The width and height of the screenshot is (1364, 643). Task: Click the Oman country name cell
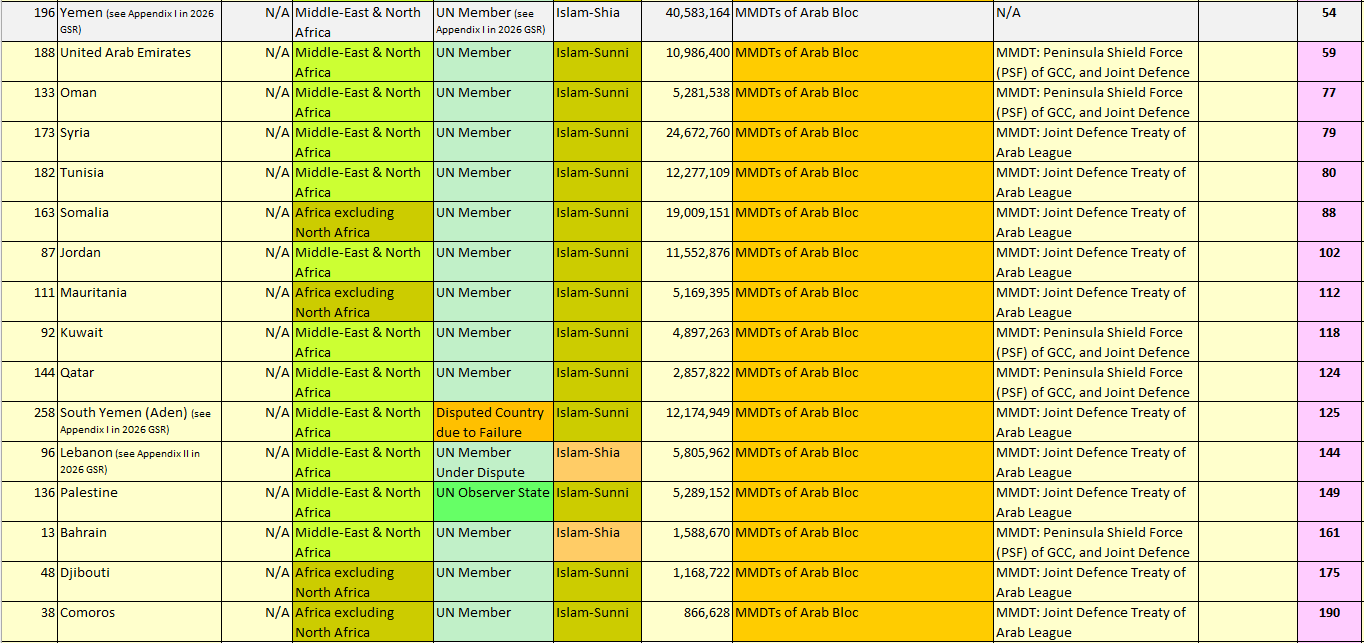pyautogui.click(x=140, y=102)
